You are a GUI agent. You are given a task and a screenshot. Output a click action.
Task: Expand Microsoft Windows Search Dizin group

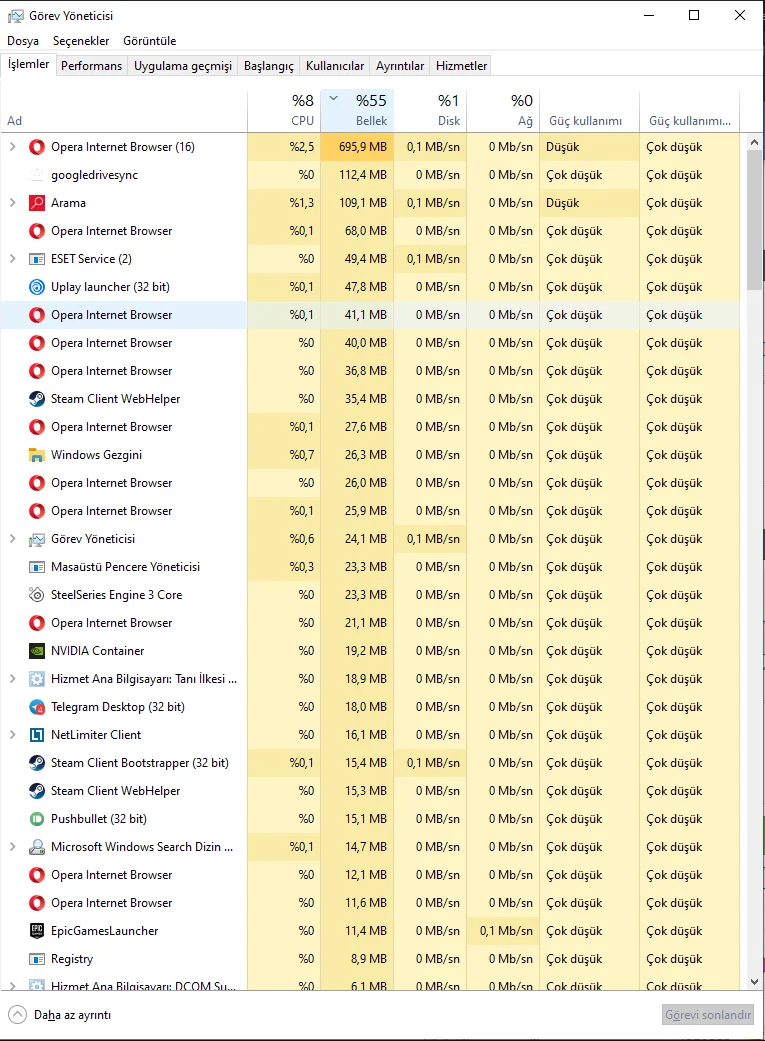[13, 847]
